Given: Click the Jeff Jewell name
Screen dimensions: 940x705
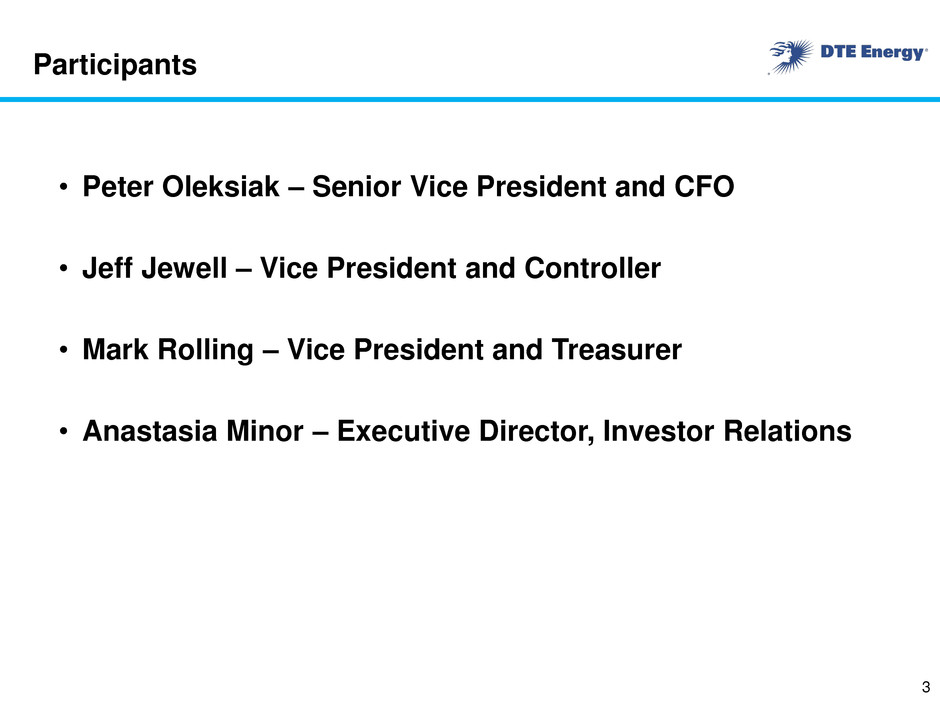Looking at the screenshot, I should pos(155,268).
